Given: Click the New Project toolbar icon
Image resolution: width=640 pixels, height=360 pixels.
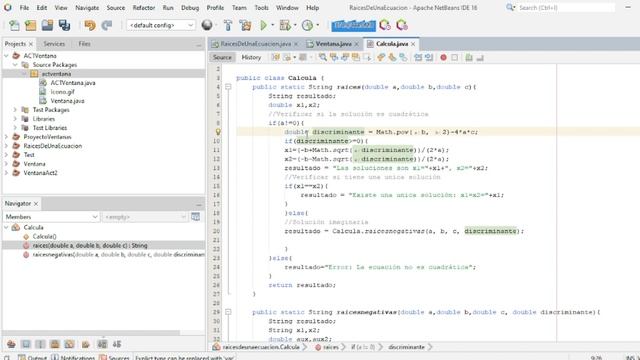Looking at the screenshot, I should coord(31,25).
